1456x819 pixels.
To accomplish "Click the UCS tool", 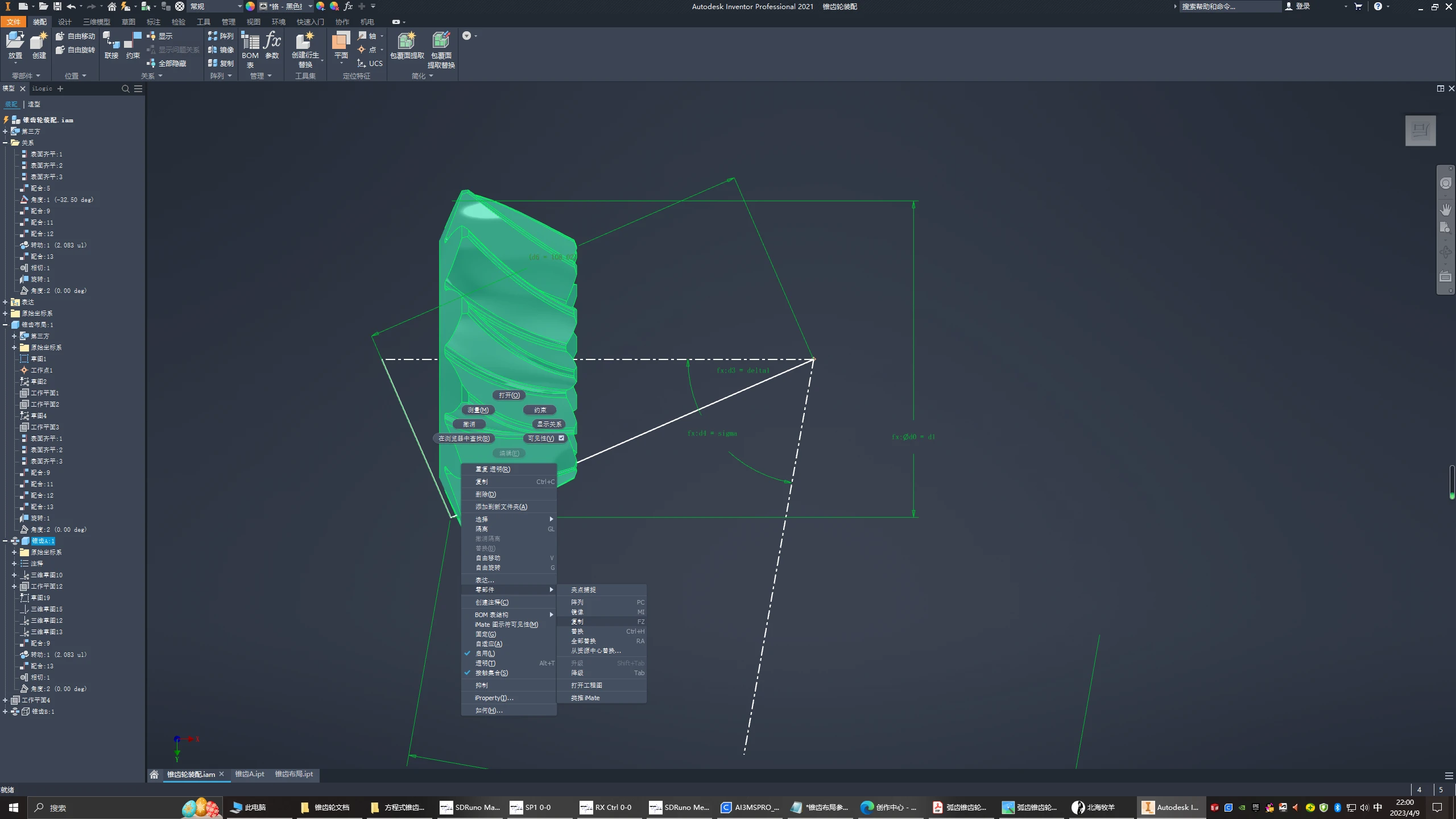I will coord(370,63).
